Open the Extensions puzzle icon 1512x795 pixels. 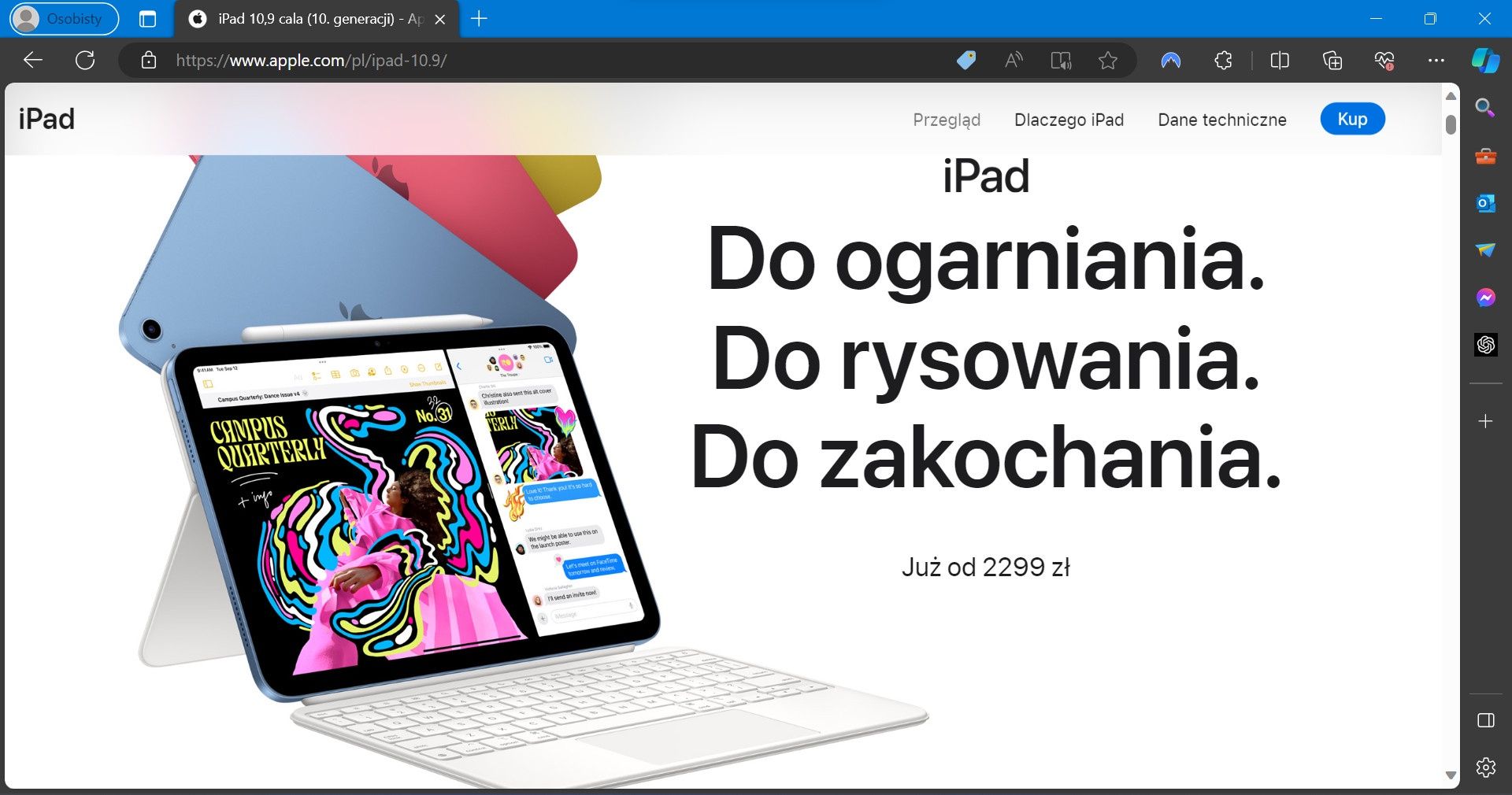pos(1223,60)
